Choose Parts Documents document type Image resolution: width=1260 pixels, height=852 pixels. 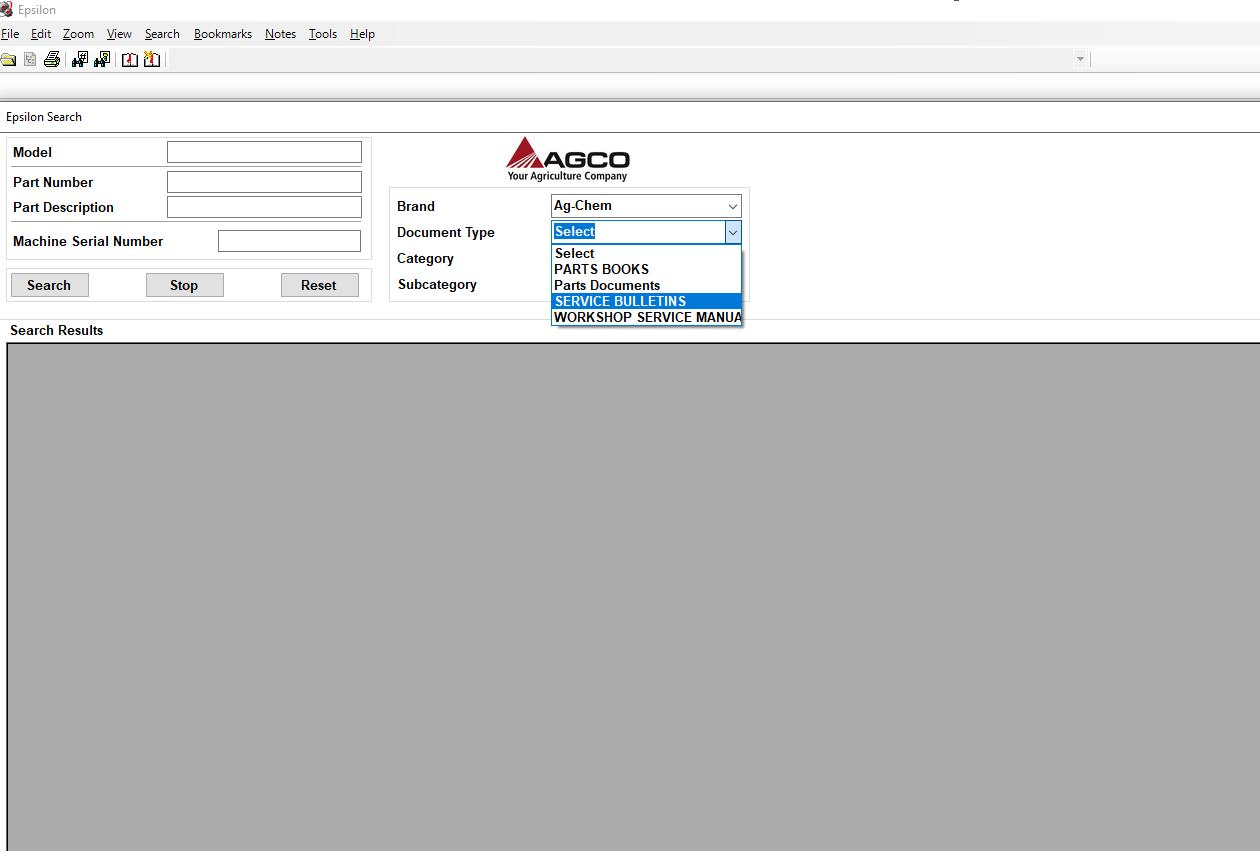[x=647, y=285]
